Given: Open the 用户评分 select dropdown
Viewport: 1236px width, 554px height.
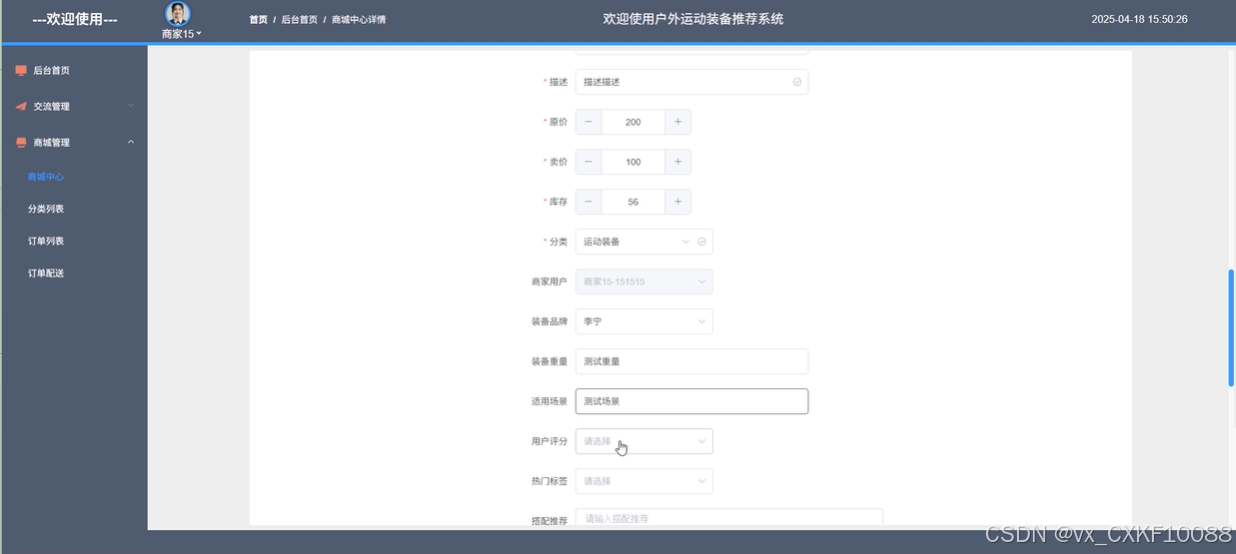Looking at the screenshot, I should [x=644, y=441].
